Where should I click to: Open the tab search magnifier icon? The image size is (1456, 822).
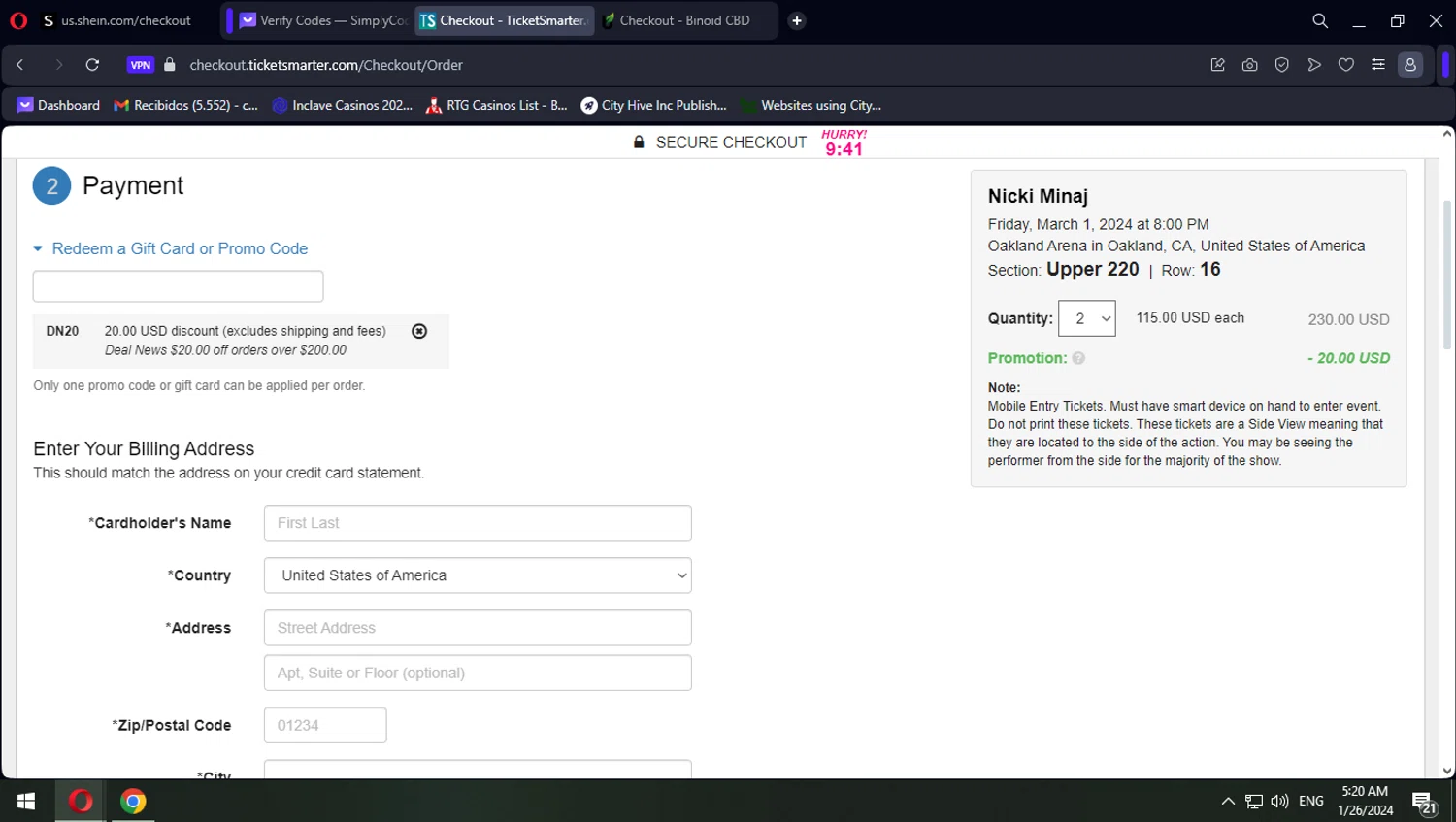(1320, 20)
